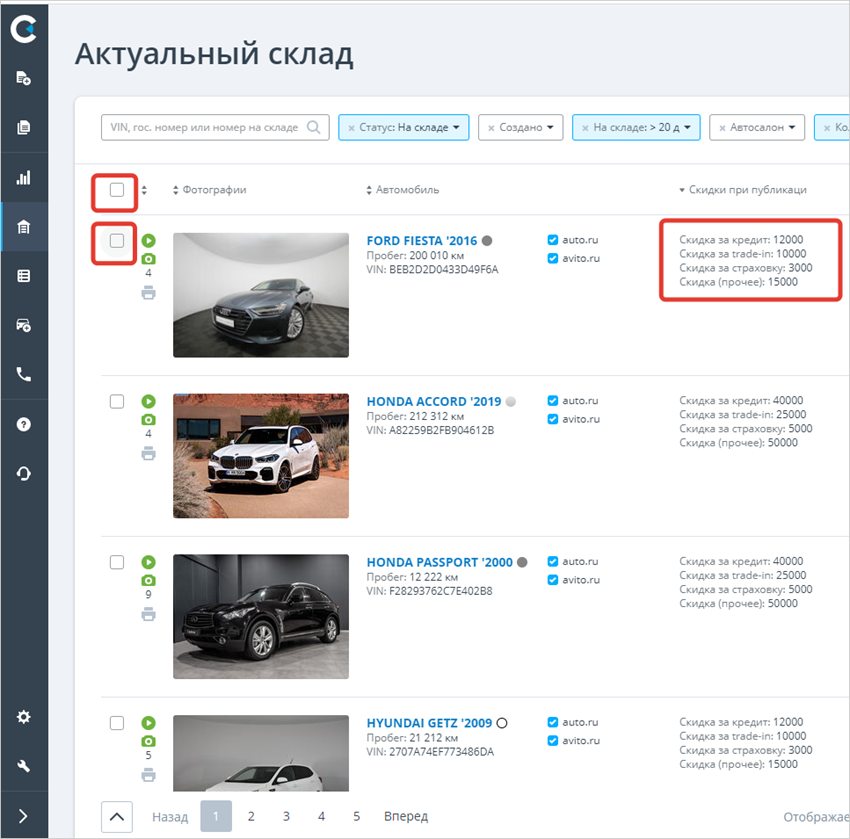This screenshot has width=850, height=839.
Task: Click the sort arrows beside header checkbox
Action: coord(144,190)
